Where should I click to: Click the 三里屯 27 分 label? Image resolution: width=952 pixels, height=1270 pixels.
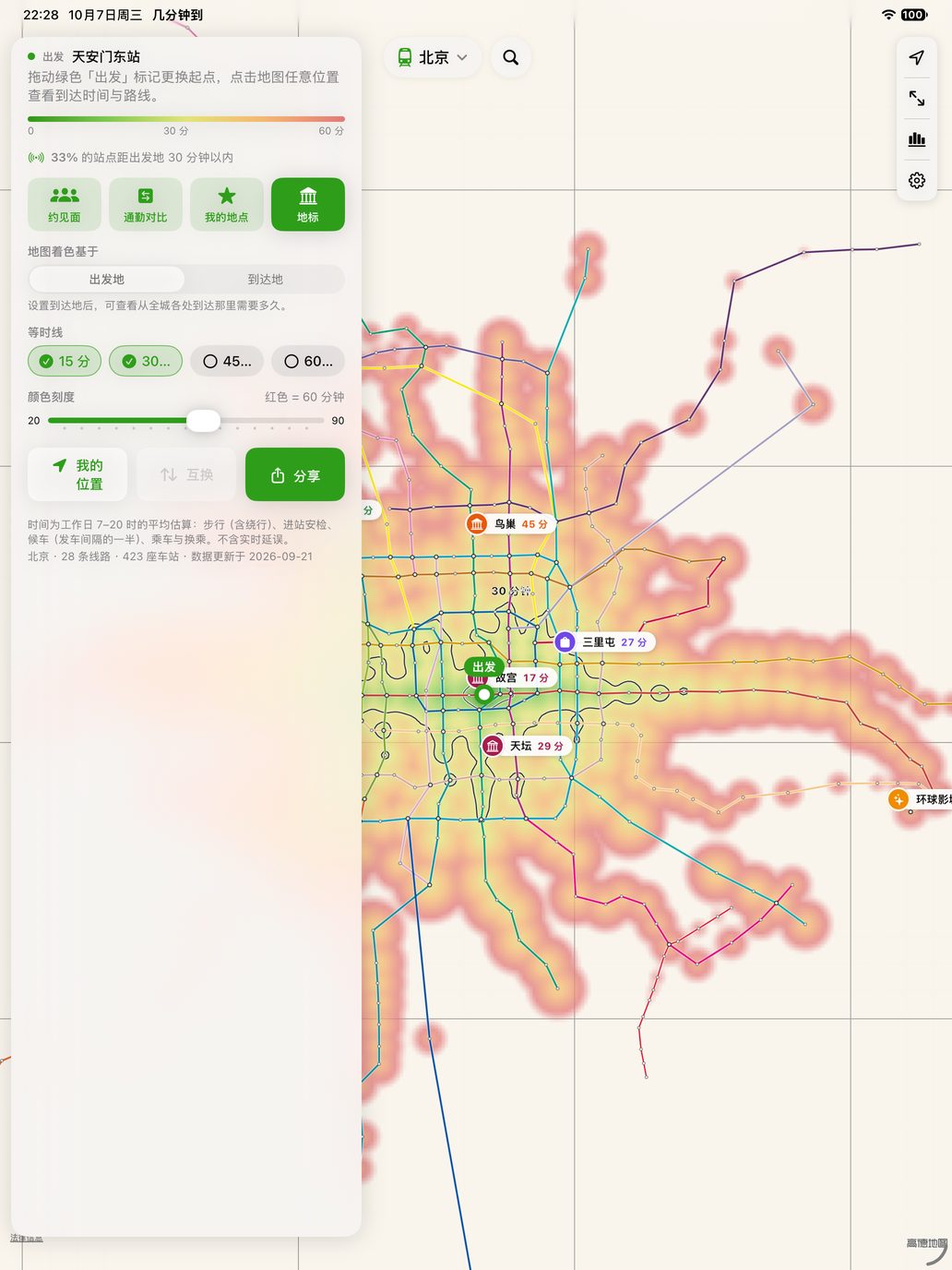click(614, 641)
